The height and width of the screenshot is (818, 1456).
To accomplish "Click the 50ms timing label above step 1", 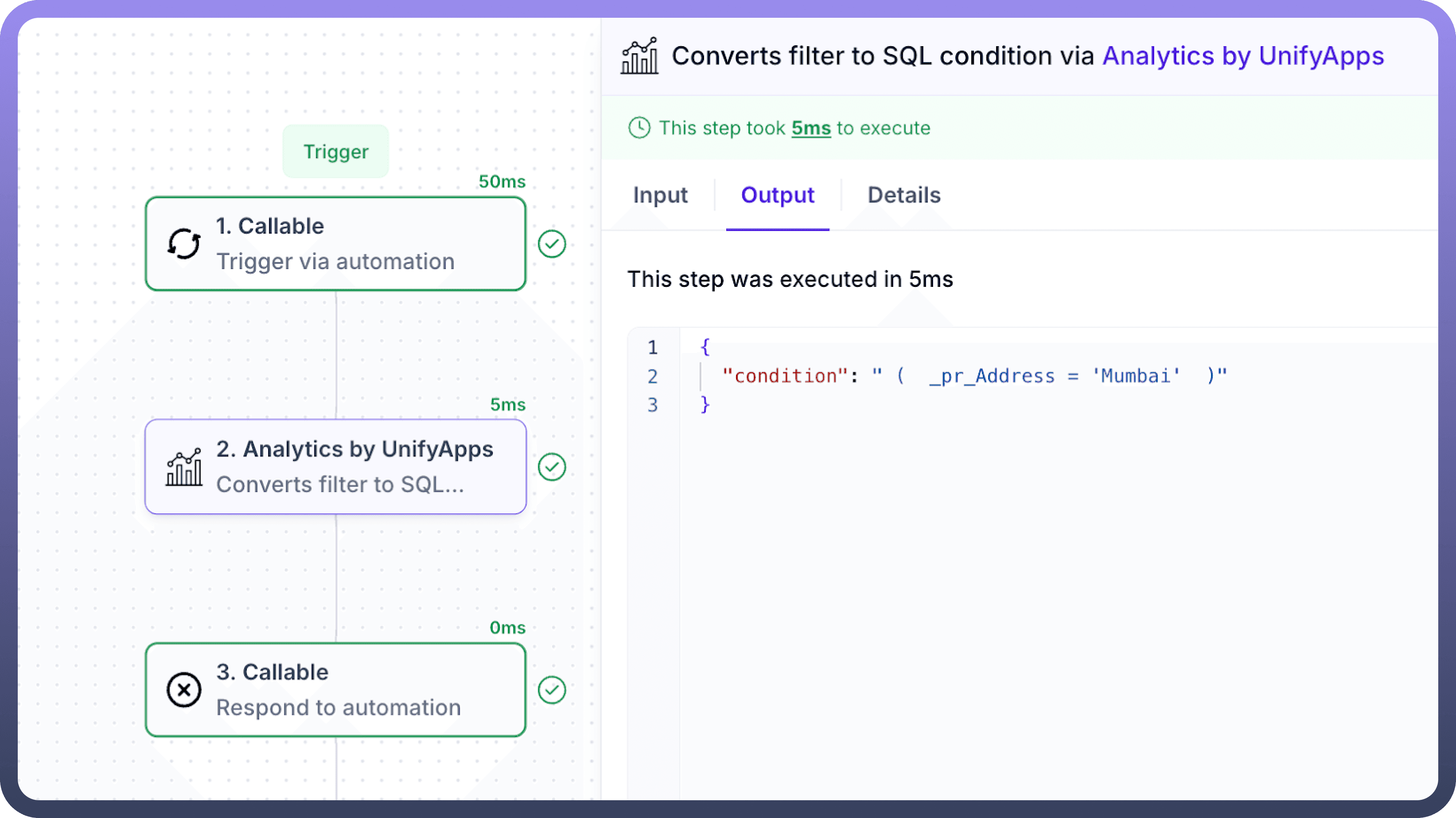I will tap(501, 182).
